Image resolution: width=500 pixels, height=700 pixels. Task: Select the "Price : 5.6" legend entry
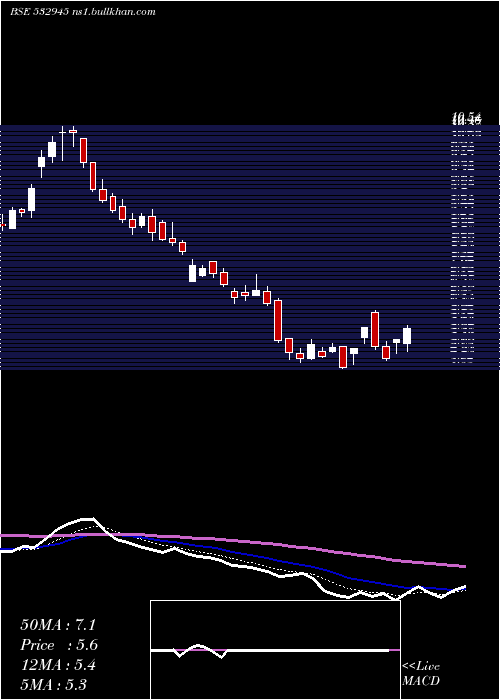(59, 645)
